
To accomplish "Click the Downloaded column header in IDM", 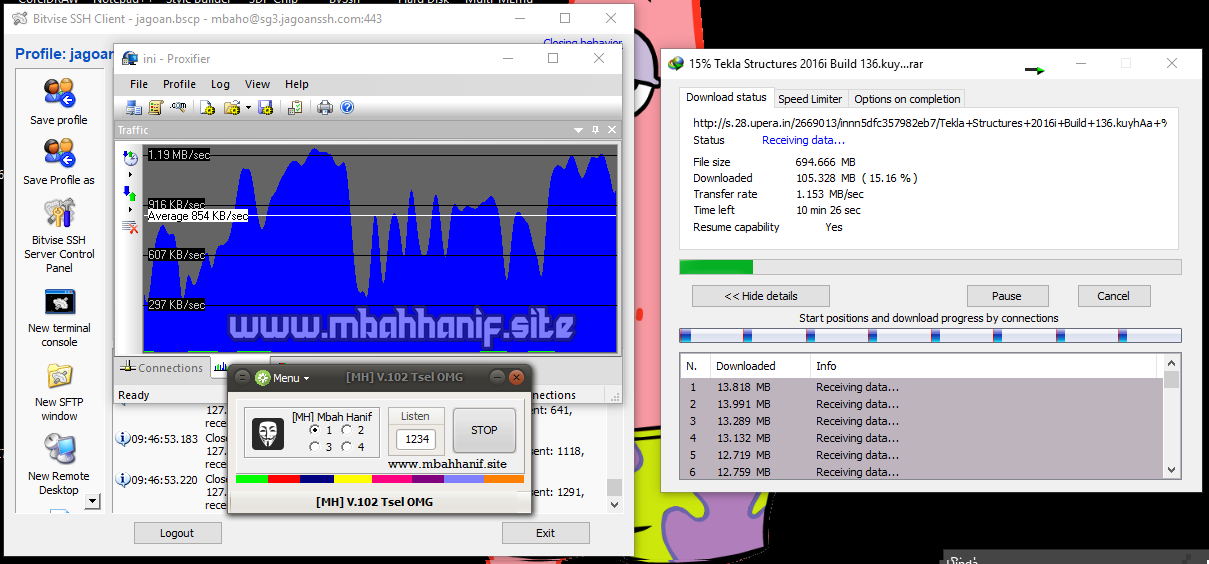I will [x=760, y=366].
